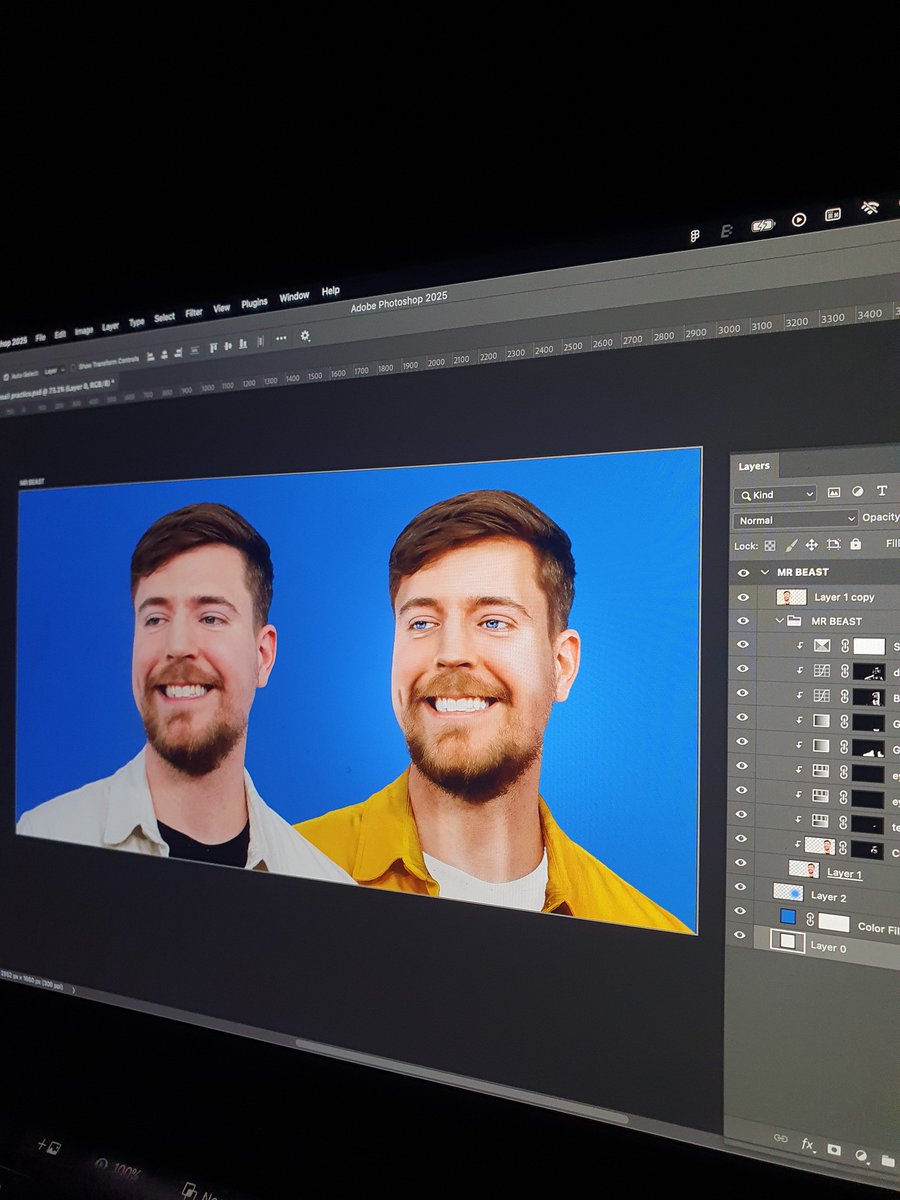Screen dimensions: 900x1200
Task: Toggle Auto-Select checkbox
Action: (6, 376)
